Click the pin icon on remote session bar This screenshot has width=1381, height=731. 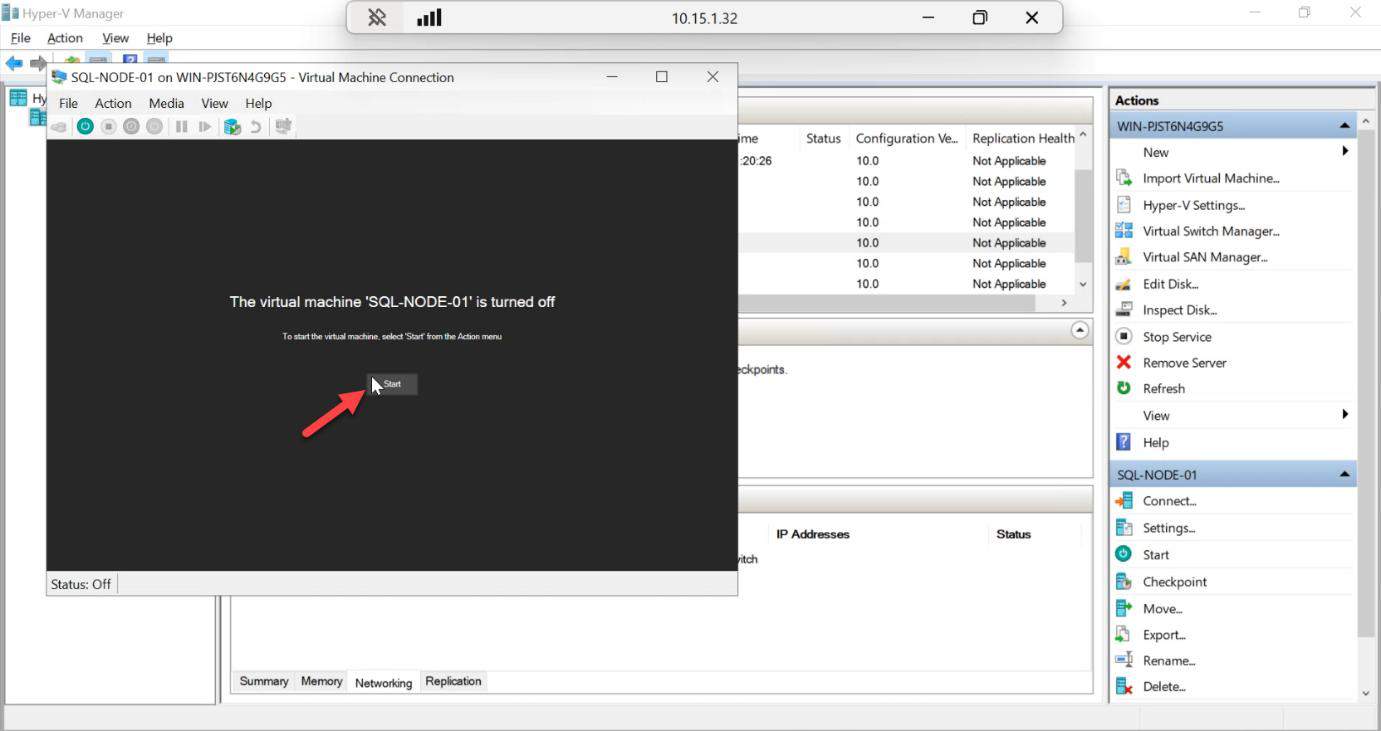(377, 18)
